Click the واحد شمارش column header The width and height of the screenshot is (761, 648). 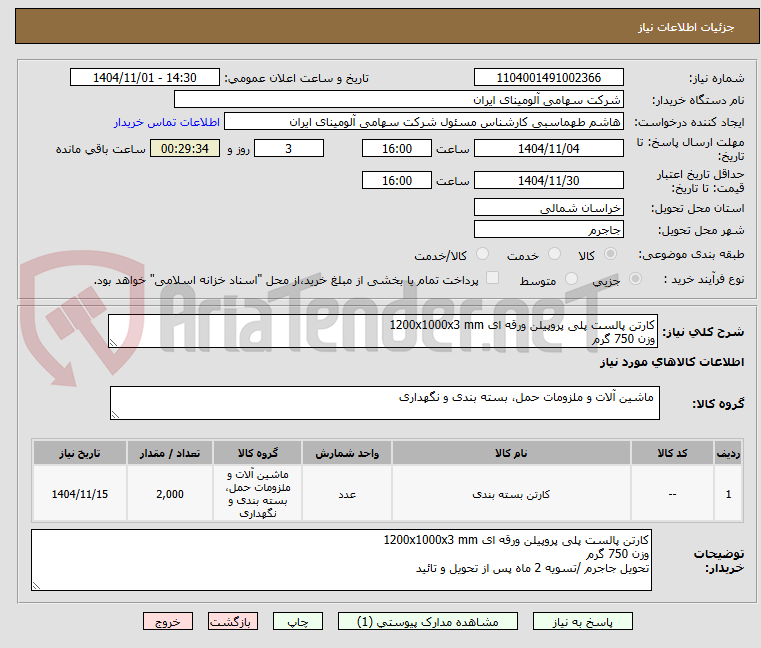point(347,453)
